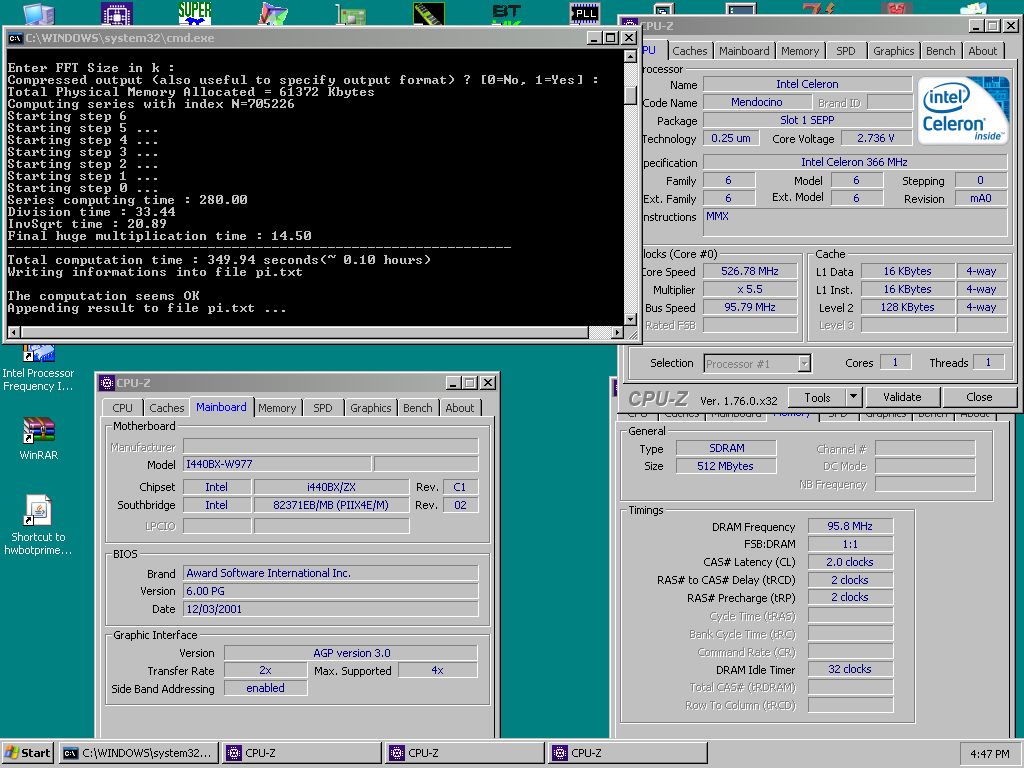Click the Bus Speed value 95.79 MHz
The image size is (1024, 768).
click(x=750, y=307)
